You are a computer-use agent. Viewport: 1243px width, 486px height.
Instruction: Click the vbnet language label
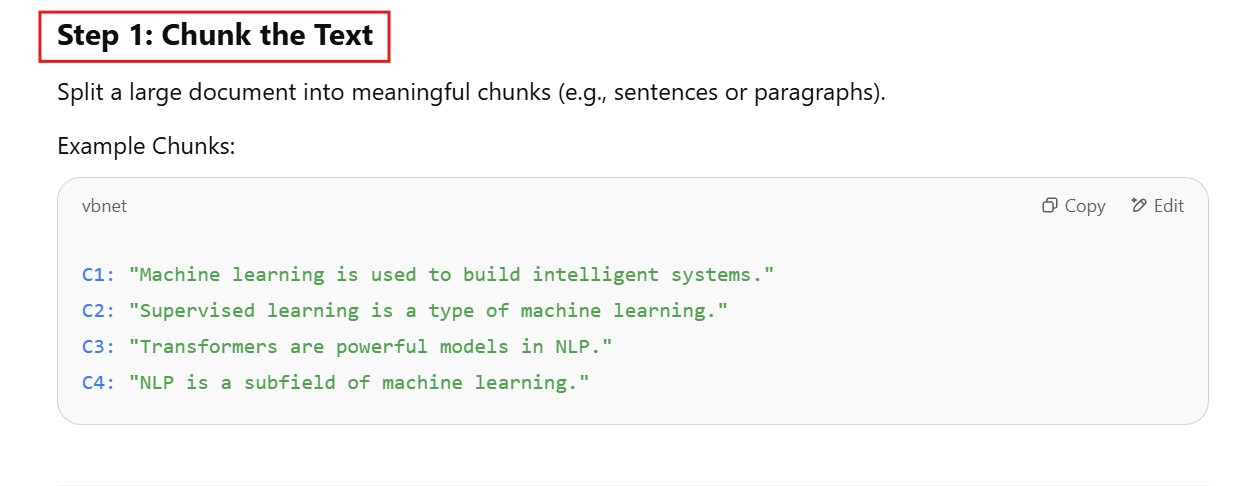[104, 206]
